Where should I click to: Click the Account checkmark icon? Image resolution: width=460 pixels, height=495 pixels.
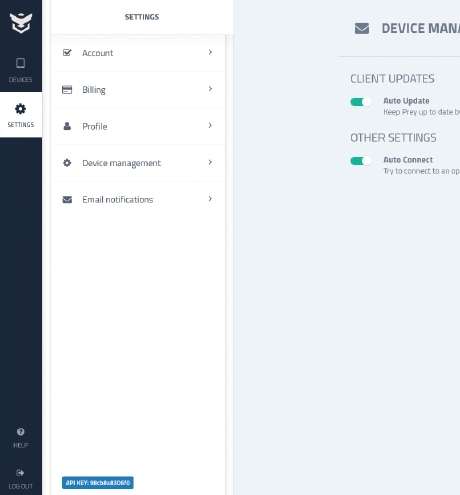[67, 53]
